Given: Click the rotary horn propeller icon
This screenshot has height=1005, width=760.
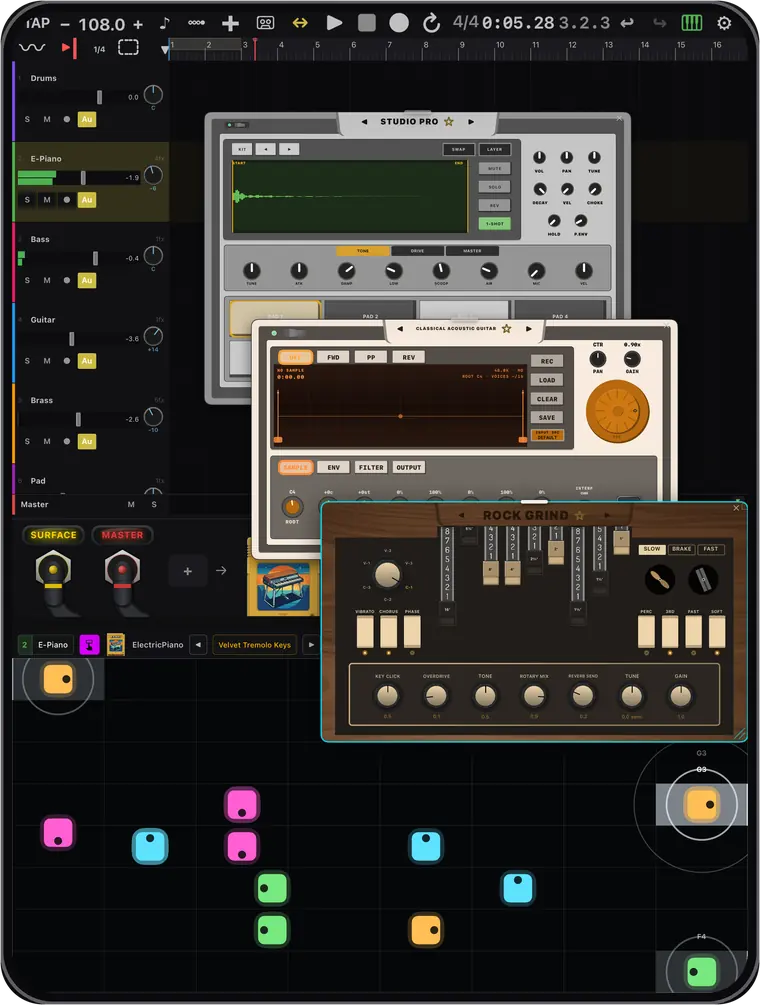Looking at the screenshot, I should point(659,579).
